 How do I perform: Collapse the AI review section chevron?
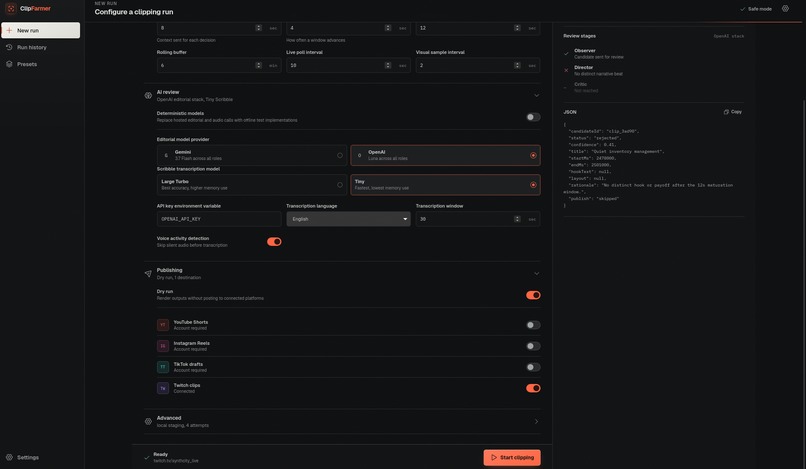[x=536, y=96]
